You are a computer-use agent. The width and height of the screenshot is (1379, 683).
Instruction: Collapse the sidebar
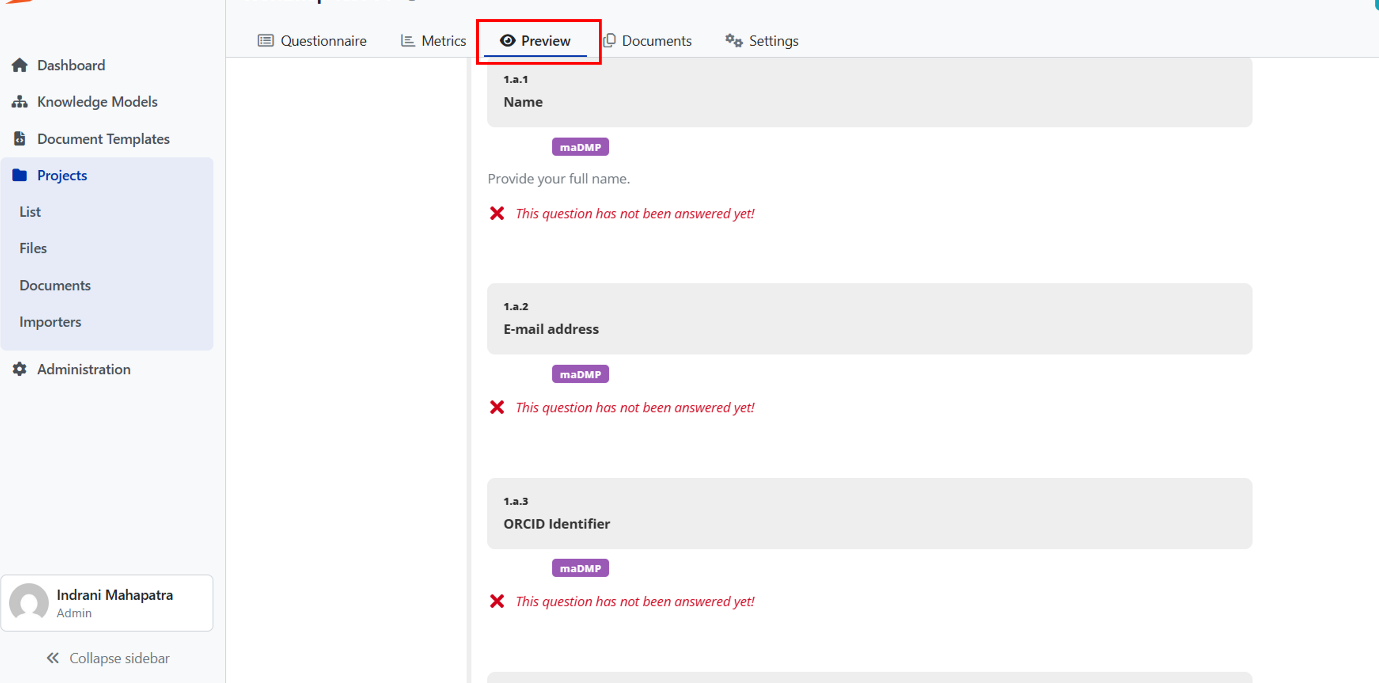[108, 658]
